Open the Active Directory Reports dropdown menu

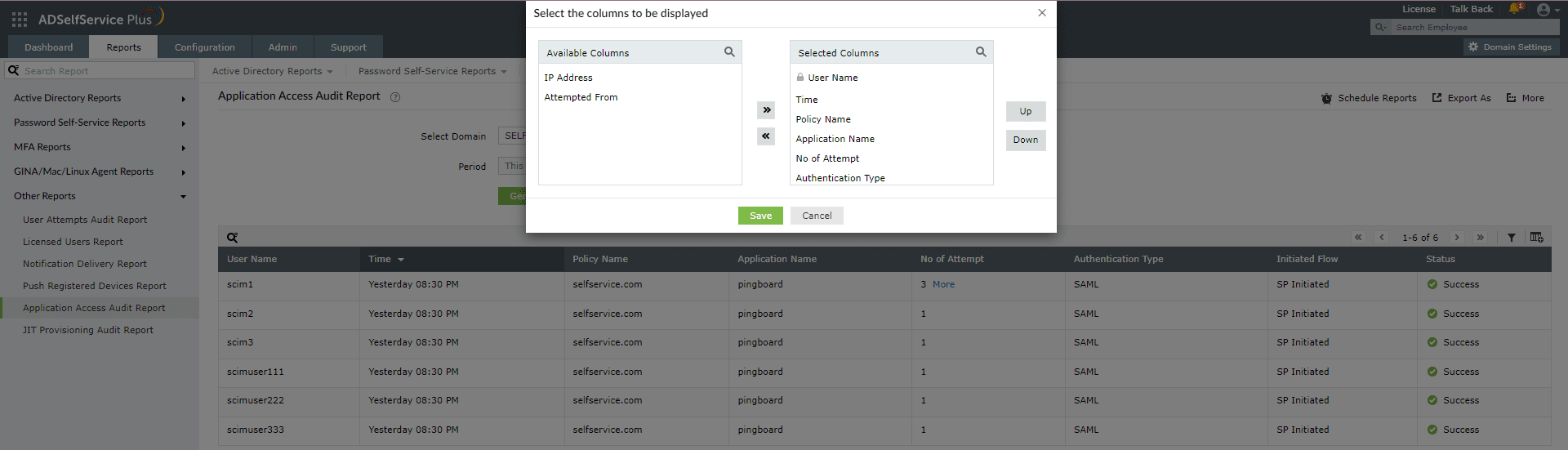click(x=272, y=71)
